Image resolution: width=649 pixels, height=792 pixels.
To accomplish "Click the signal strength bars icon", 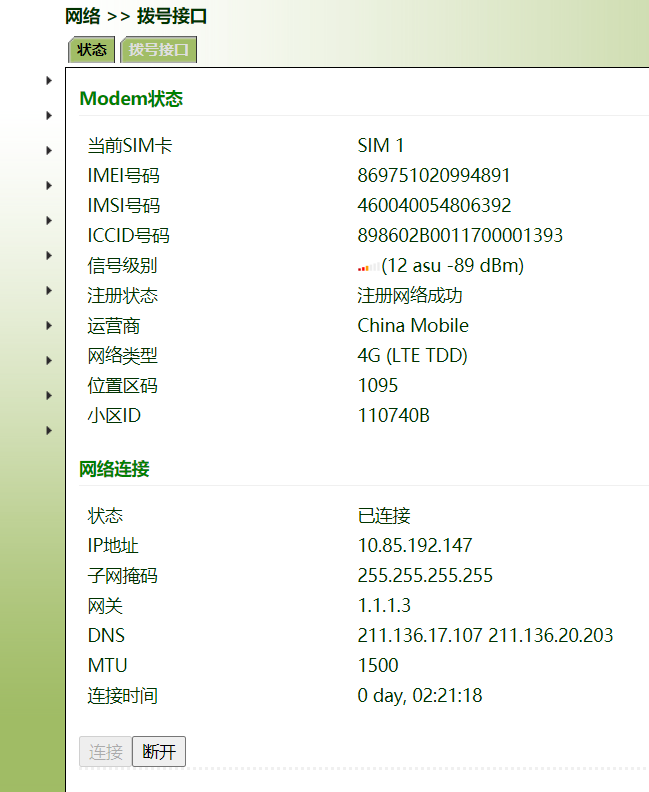I will (x=368, y=267).
